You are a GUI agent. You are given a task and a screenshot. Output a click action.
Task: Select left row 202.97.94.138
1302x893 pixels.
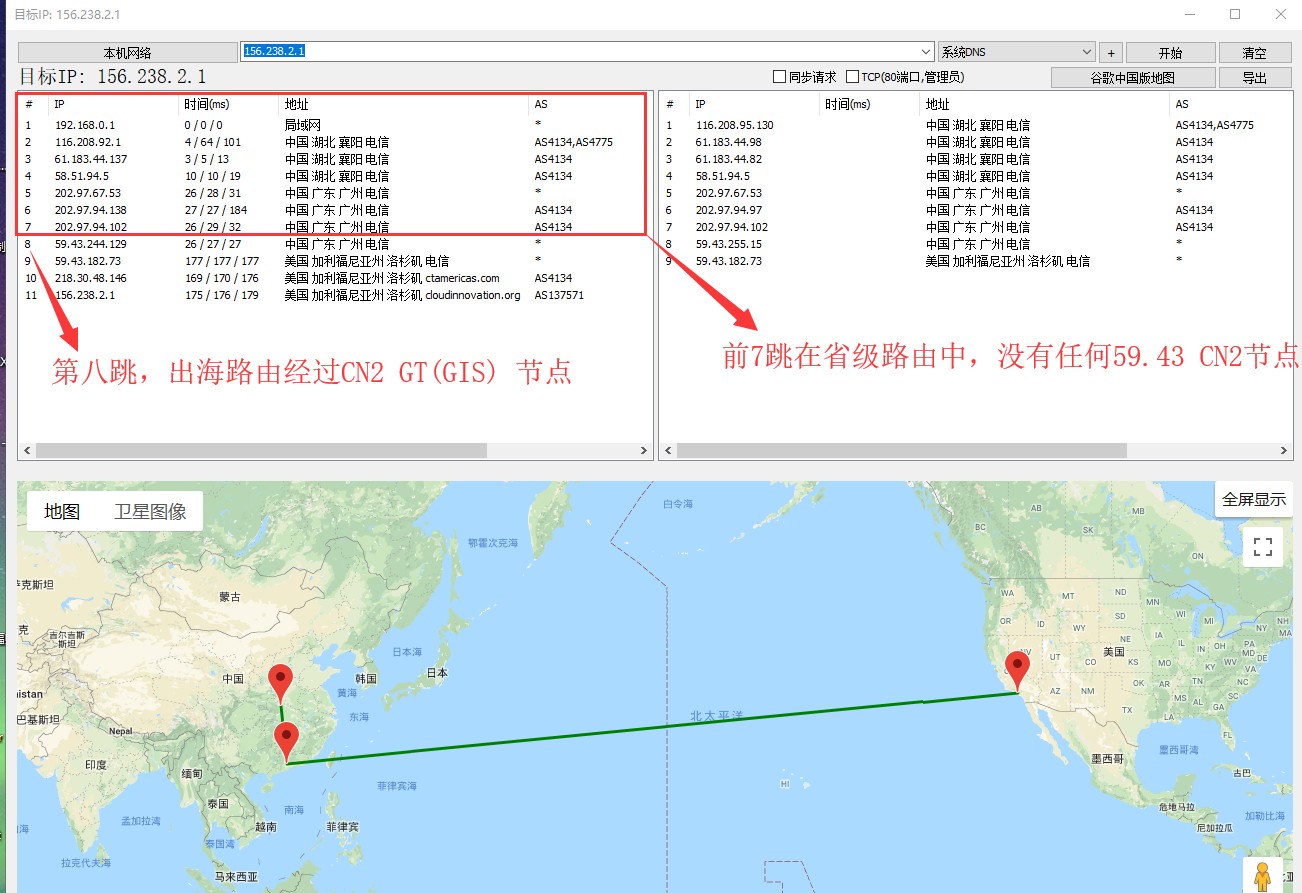[335, 210]
